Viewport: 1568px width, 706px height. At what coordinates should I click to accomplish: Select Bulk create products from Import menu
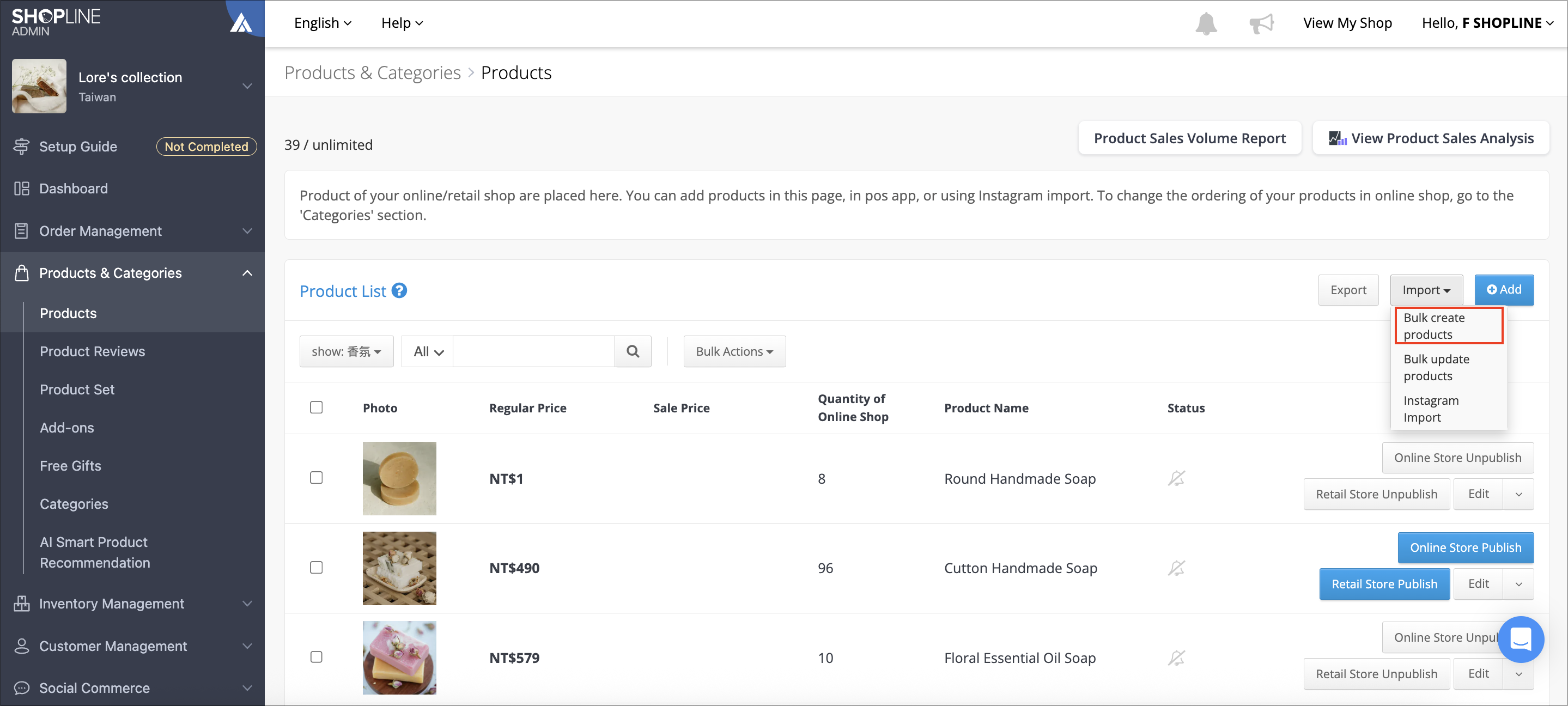[1449, 326]
